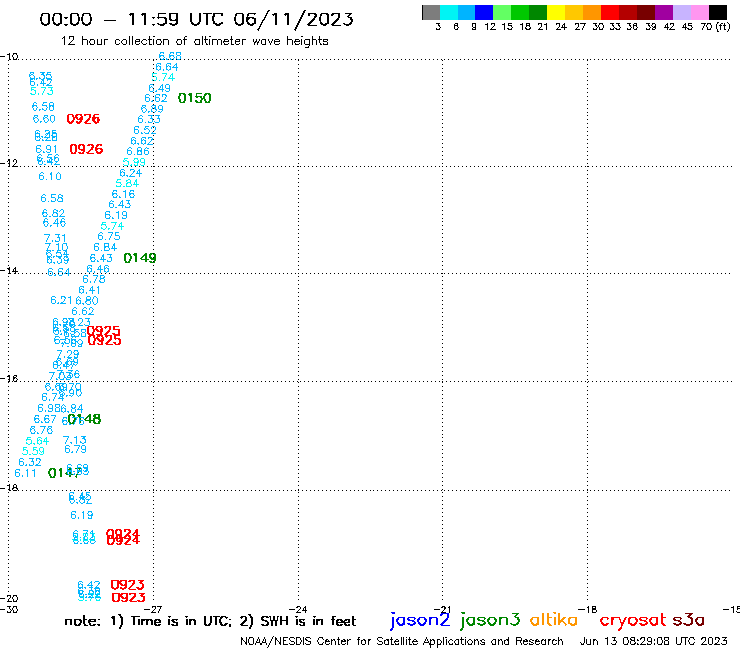The height and width of the screenshot is (650, 740).
Task: Select the orange 30 ft legend swatch
Action: tap(592, 12)
